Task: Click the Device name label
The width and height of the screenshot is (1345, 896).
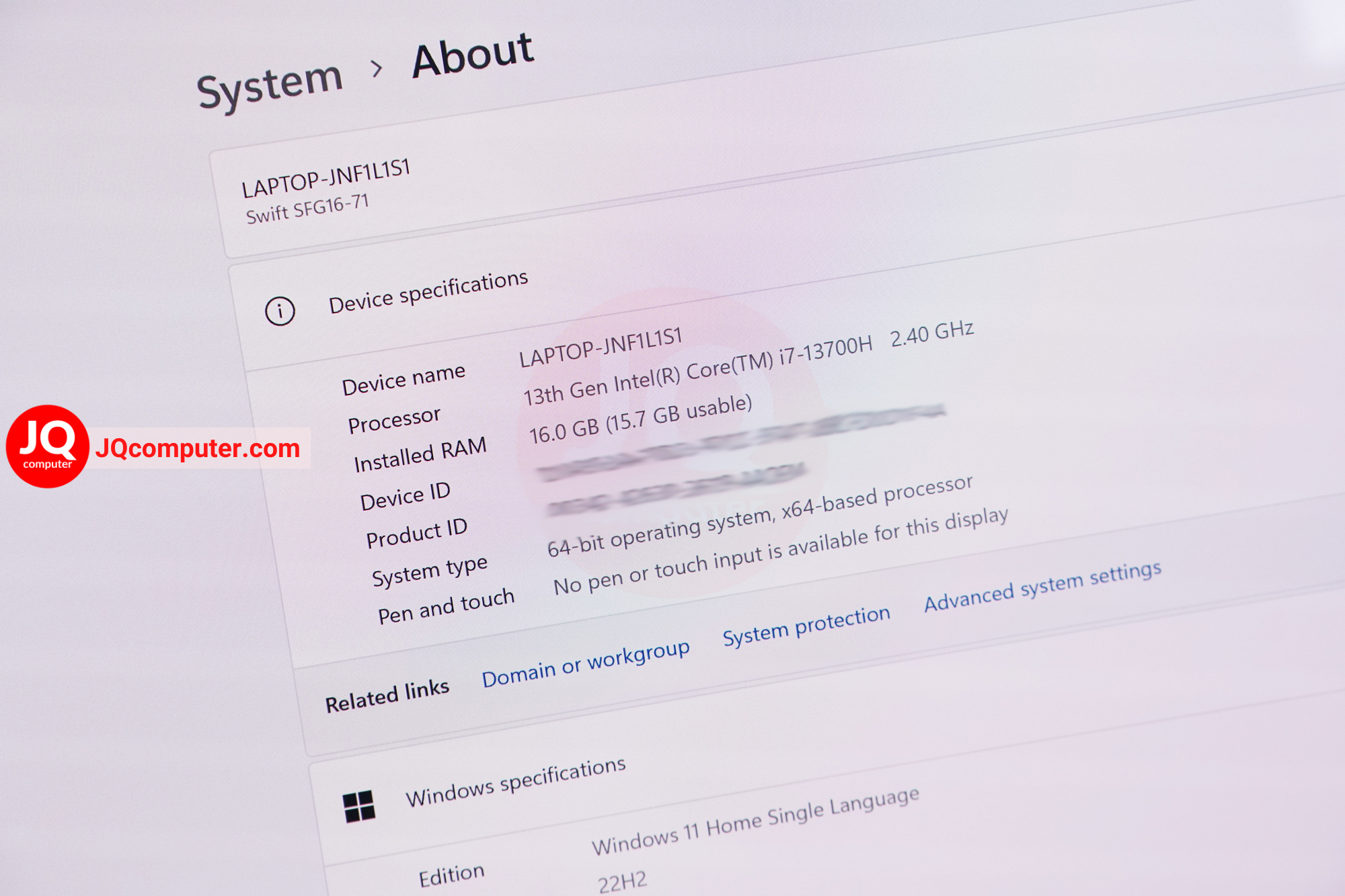Action: [403, 379]
